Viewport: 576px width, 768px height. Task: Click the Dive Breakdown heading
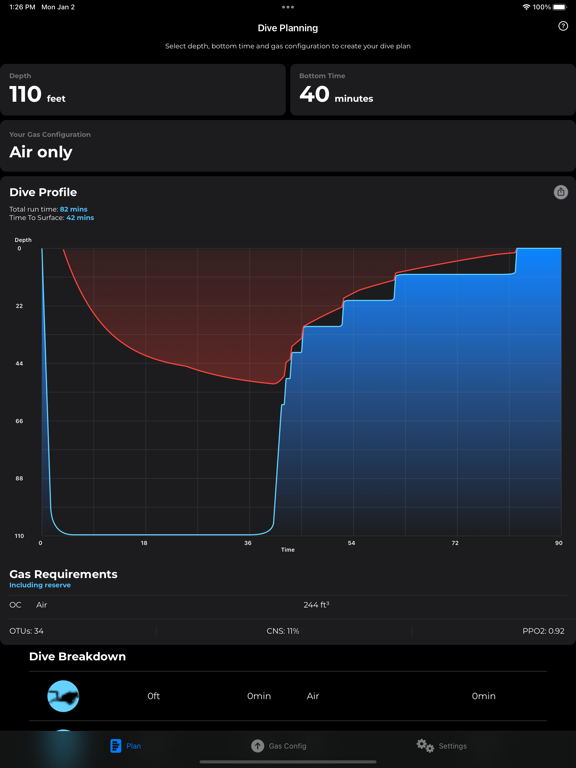(77, 656)
